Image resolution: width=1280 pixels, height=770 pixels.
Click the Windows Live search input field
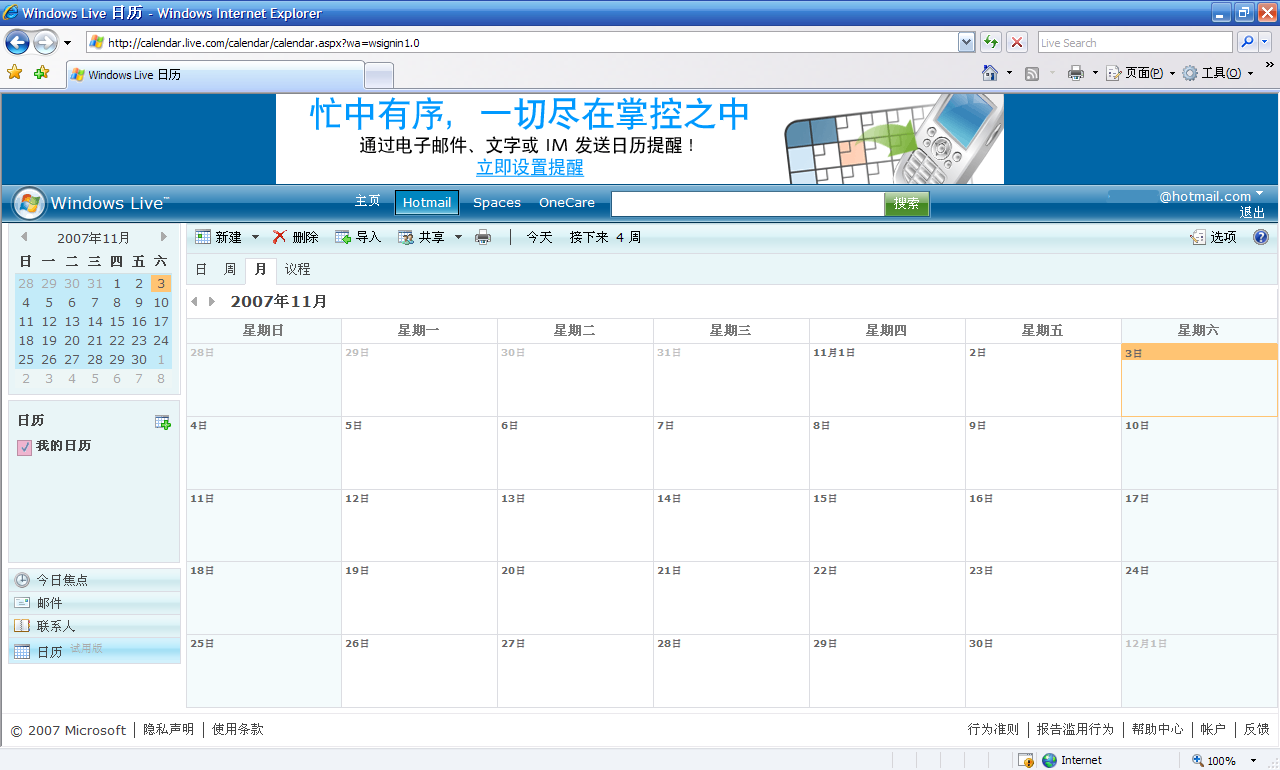tap(747, 204)
